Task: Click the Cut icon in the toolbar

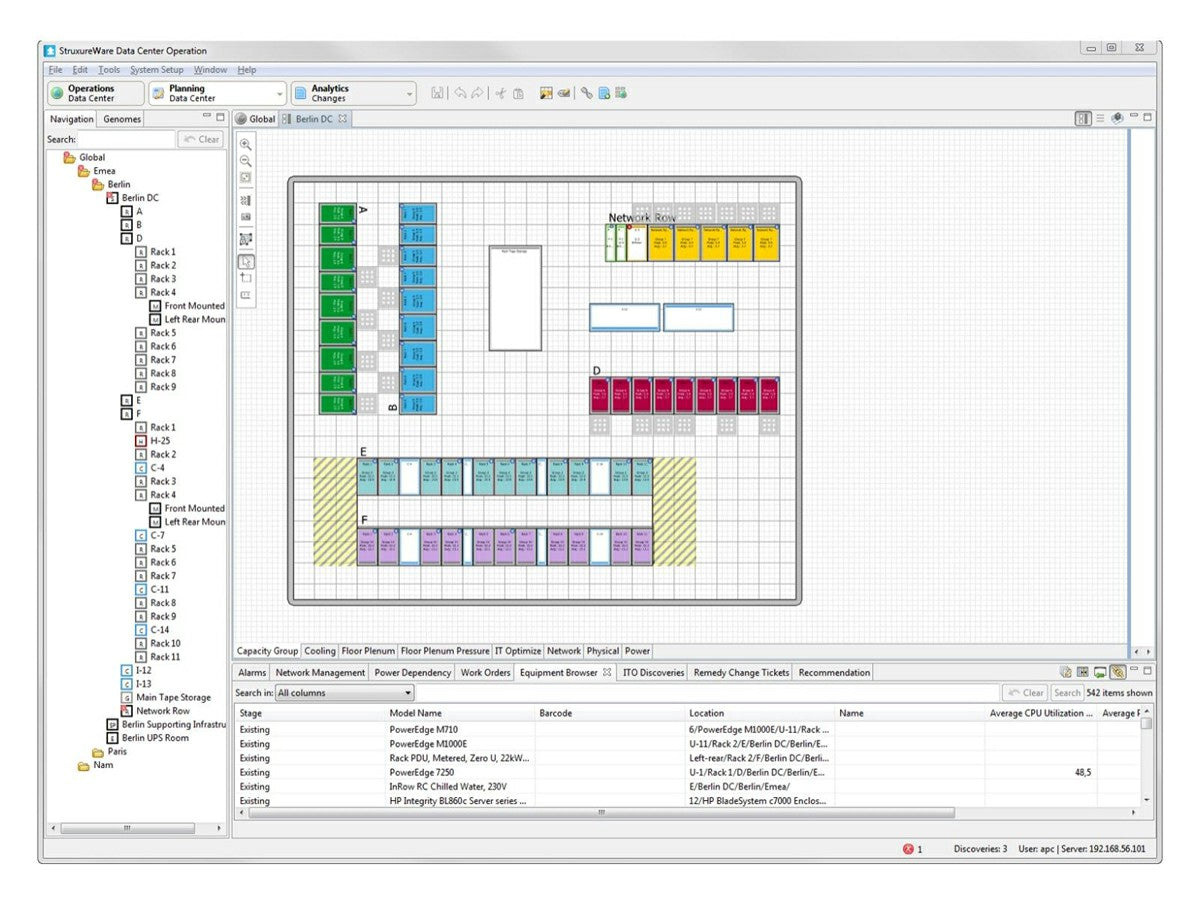Action: [x=500, y=93]
